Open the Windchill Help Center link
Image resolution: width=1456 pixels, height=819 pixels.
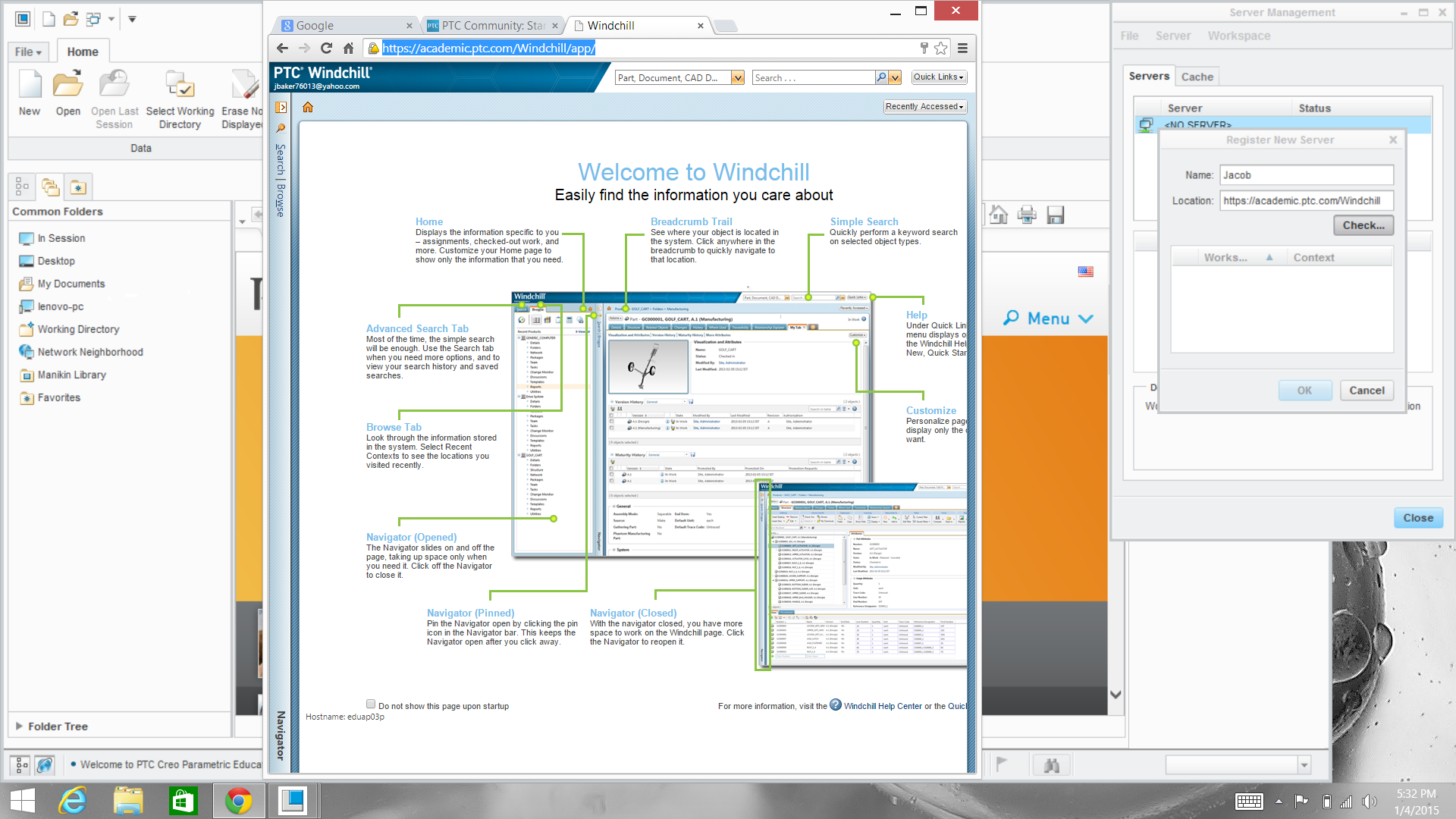tap(882, 706)
